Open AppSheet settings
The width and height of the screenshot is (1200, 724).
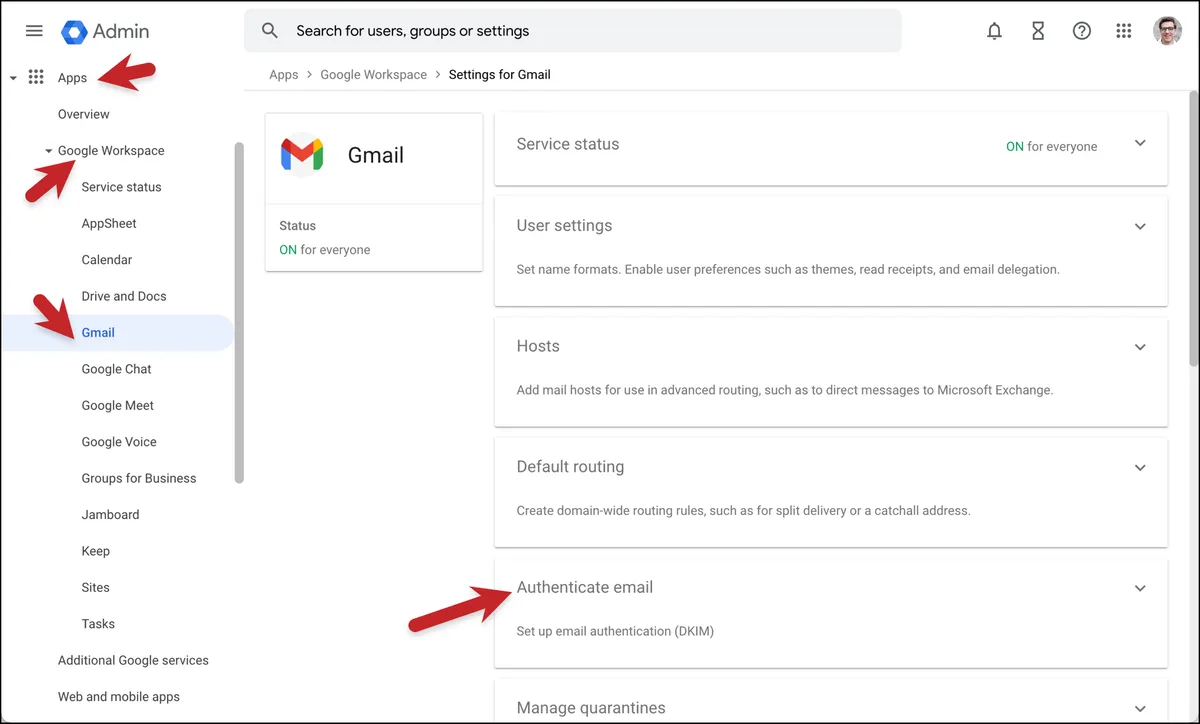pyautogui.click(x=109, y=223)
